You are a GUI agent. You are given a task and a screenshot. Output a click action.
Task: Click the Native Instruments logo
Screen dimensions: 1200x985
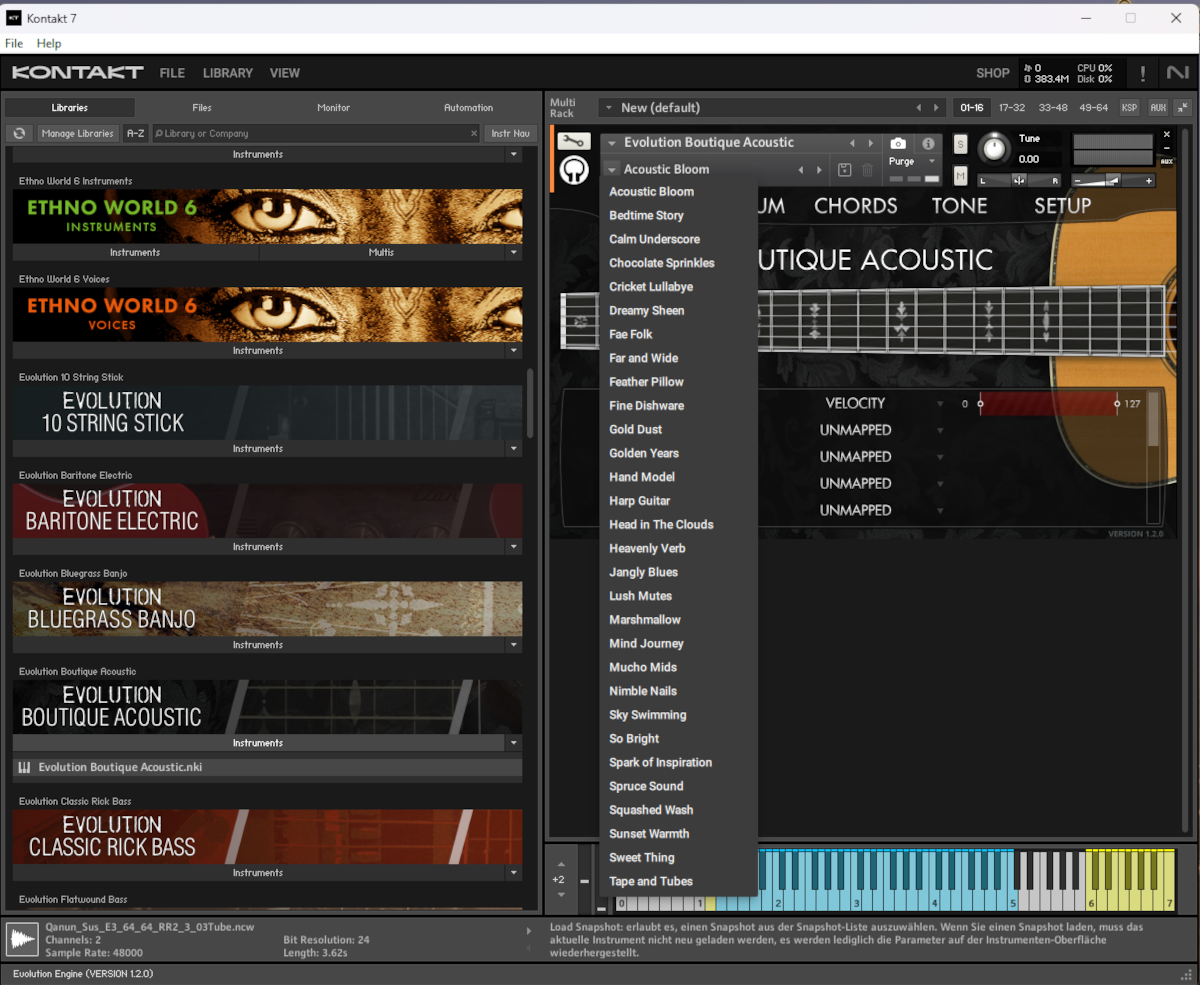point(1177,73)
